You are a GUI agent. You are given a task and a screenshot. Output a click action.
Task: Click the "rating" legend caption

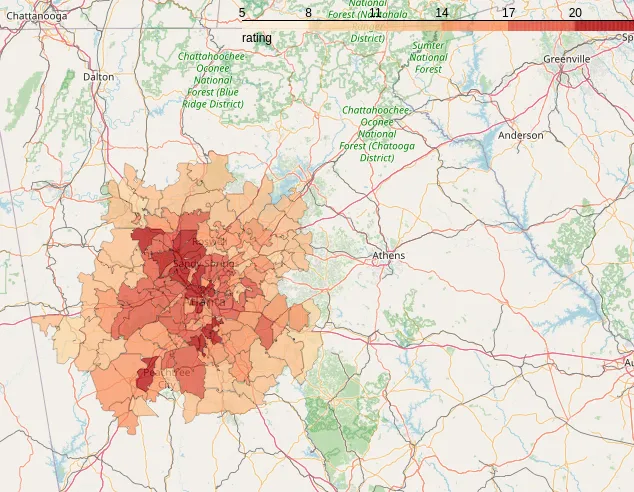click(x=257, y=37)
